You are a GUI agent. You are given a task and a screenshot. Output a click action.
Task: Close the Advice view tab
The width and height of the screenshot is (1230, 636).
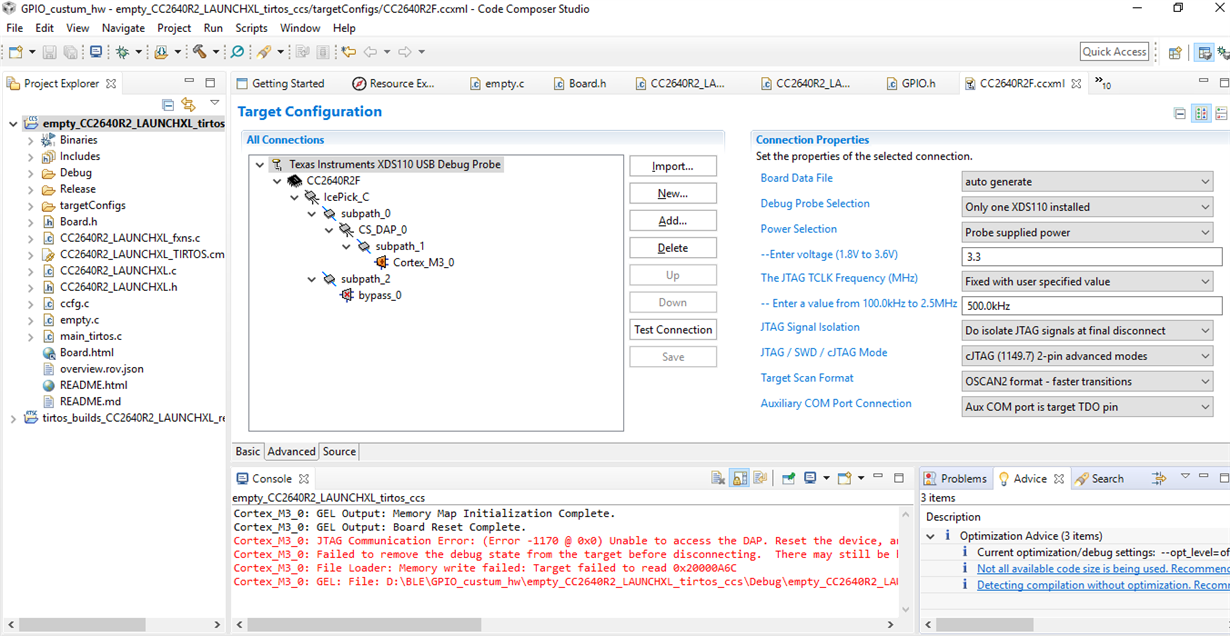(1059, 479)
